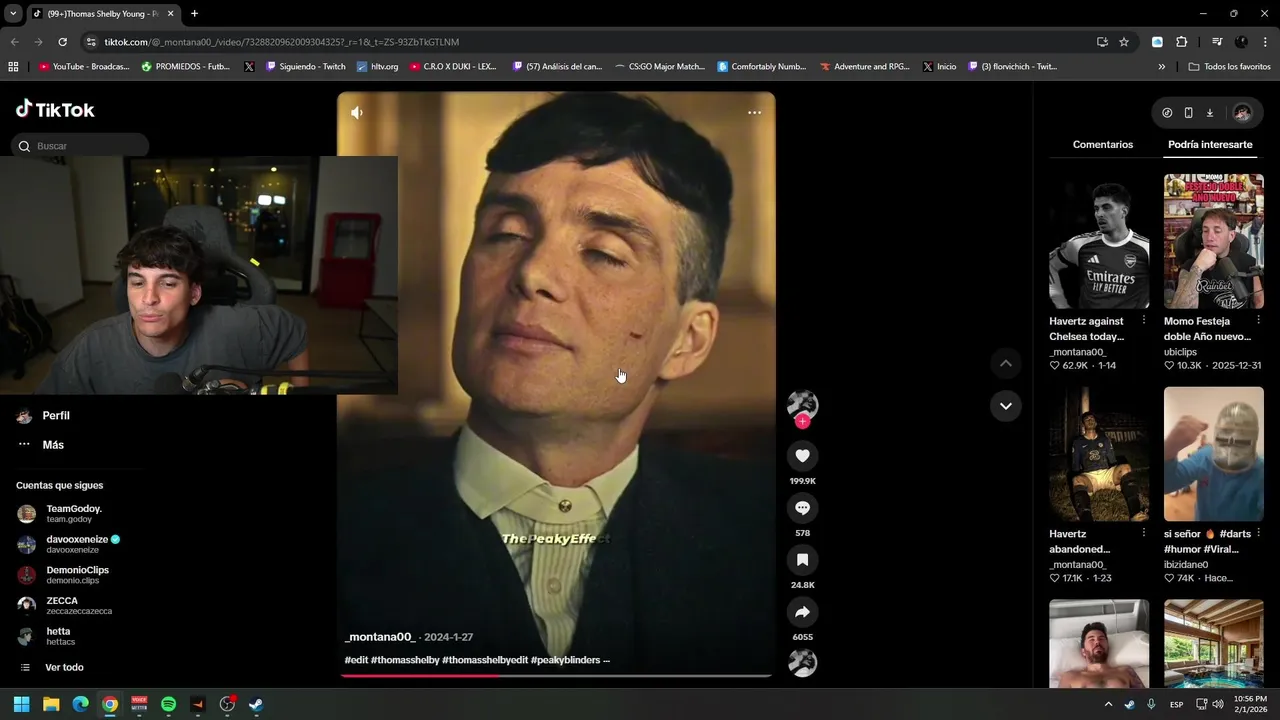This screenshot has height=720, width=1280.
Task: Open the Siguiendo - Twitch bookmark
Action: tap(306, 67)
